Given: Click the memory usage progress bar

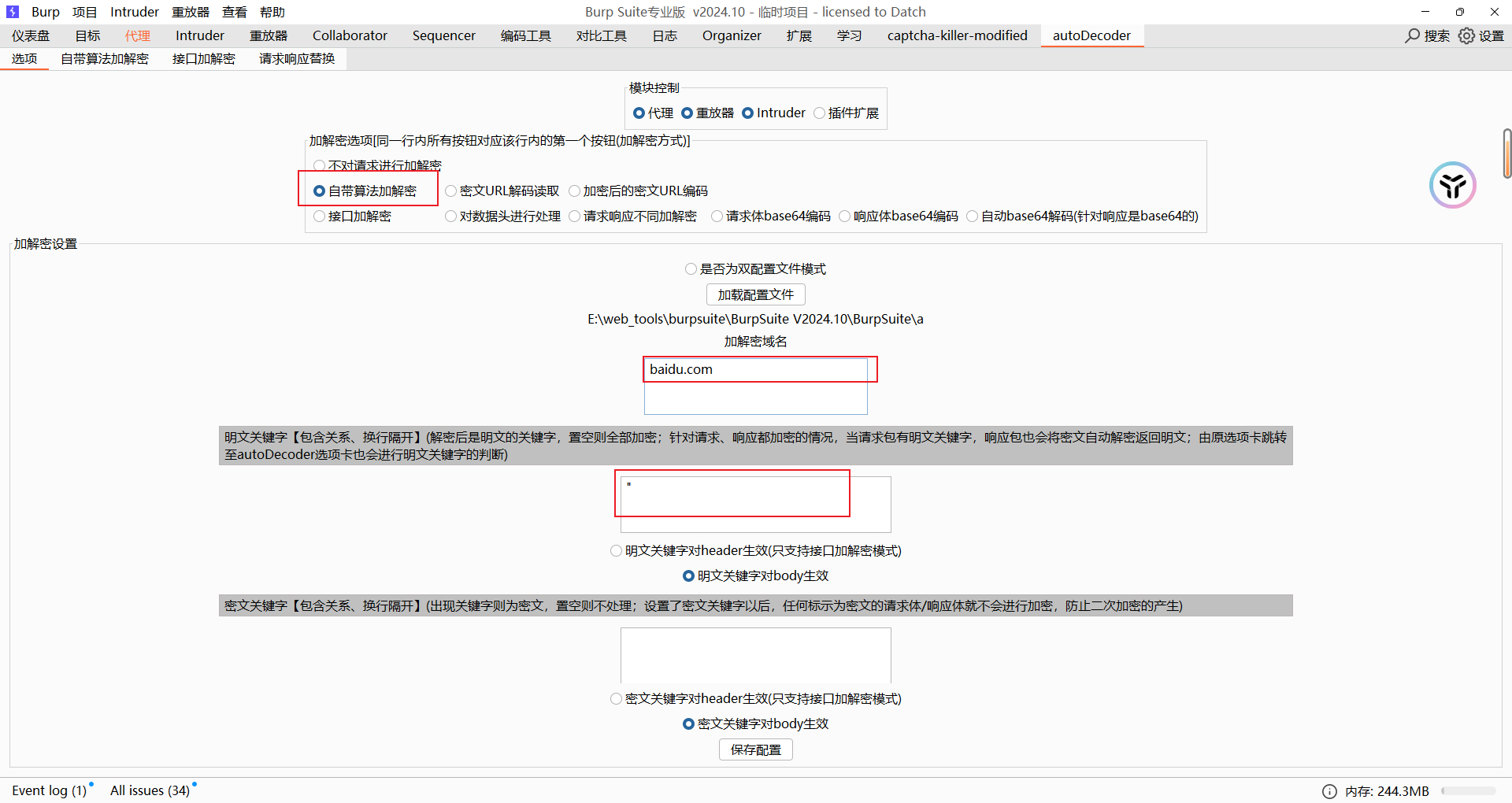Looking at the screenshot, I should point(1469,791).
